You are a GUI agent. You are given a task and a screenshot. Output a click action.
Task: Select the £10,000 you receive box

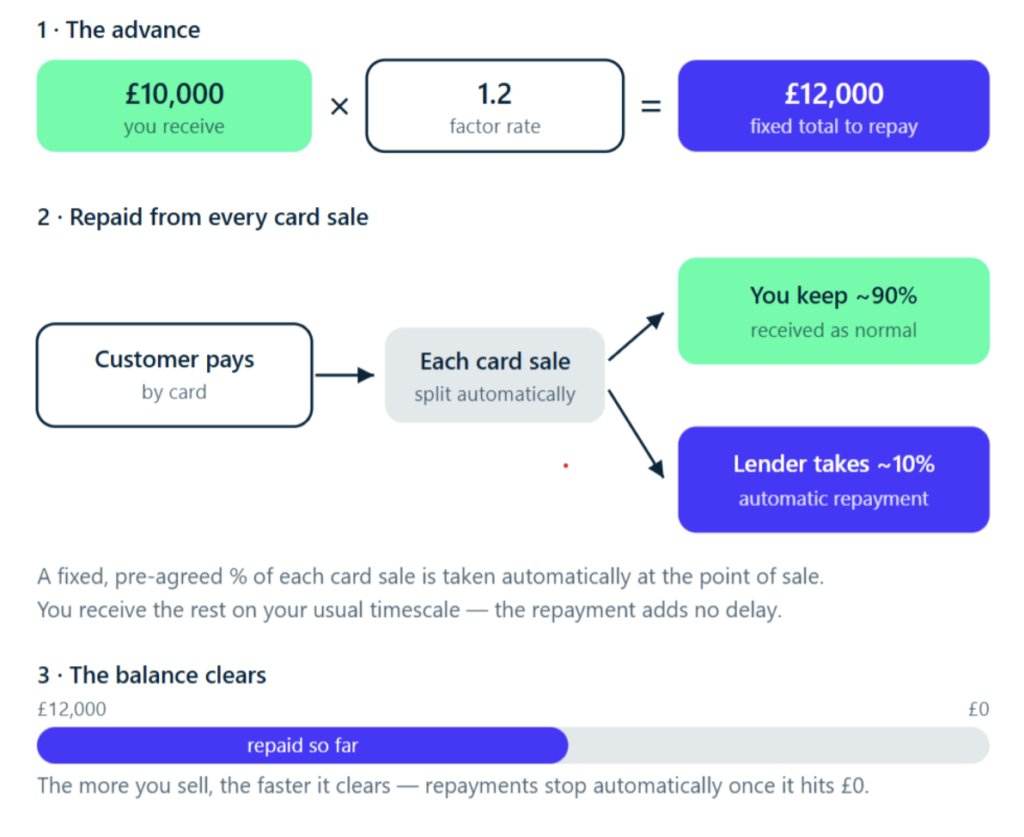(x=174, y=106)
